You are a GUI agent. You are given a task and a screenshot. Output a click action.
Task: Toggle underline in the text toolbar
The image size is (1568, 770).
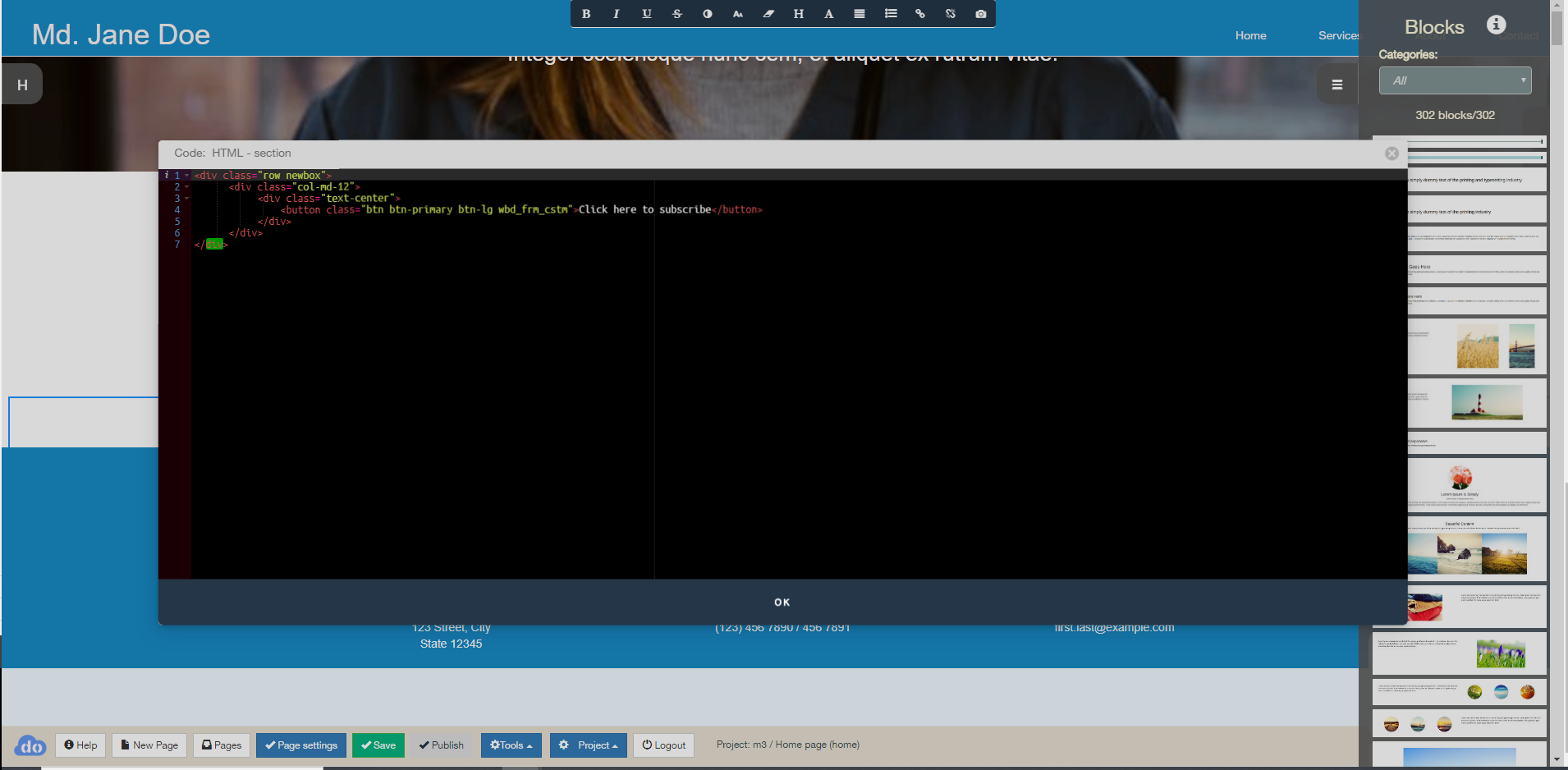[647, 14]
